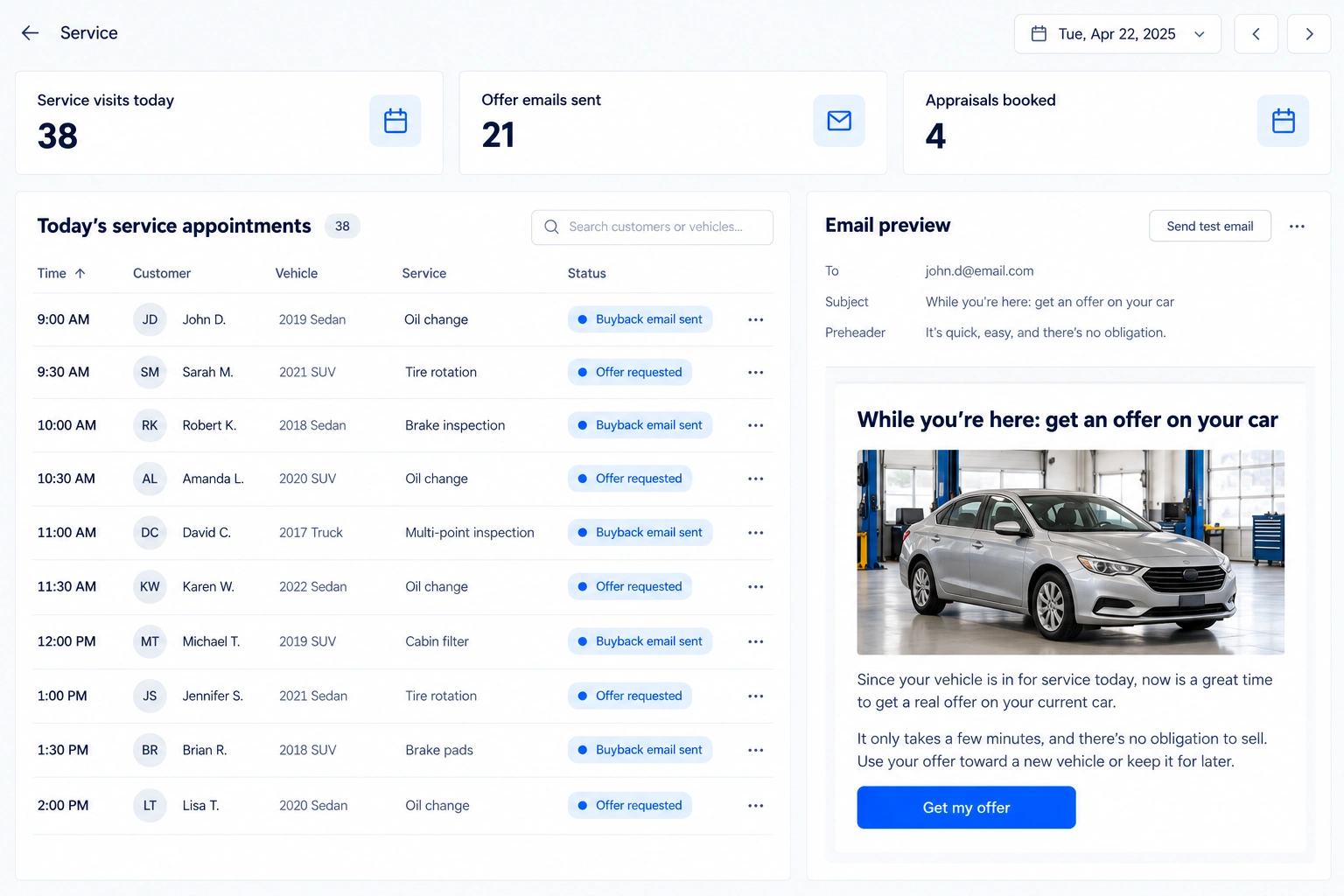Click the Send test email button
This screenshot has width=1344, height=896.
coord(1210,226)
